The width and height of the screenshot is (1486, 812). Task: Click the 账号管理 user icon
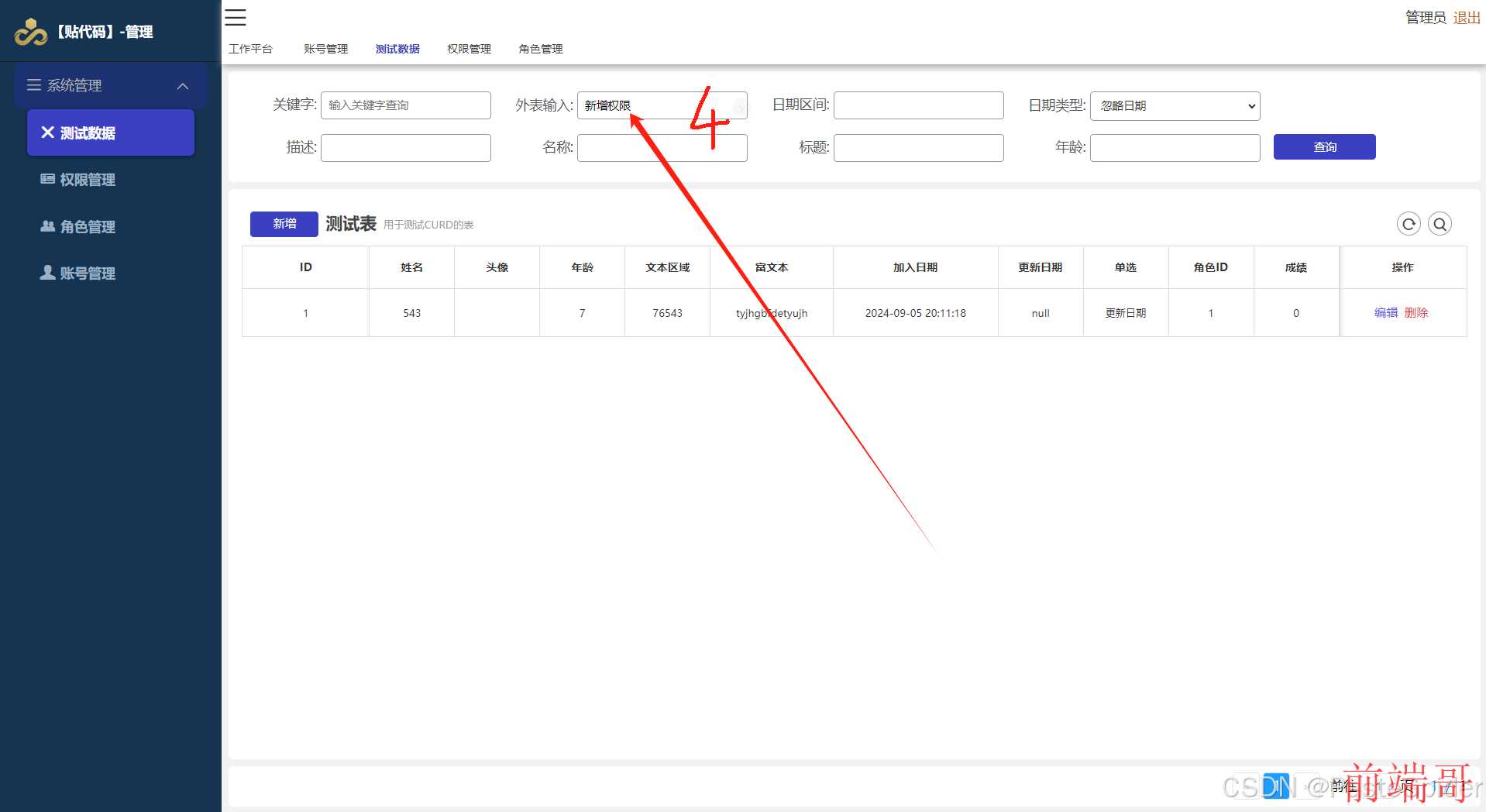[47, 273]
